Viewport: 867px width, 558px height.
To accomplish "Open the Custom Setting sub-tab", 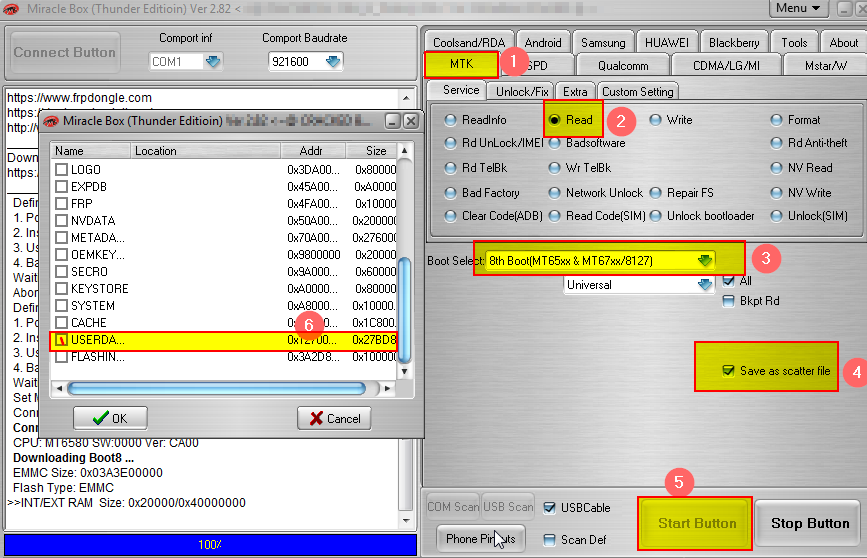I will click(x=638, y=91).
